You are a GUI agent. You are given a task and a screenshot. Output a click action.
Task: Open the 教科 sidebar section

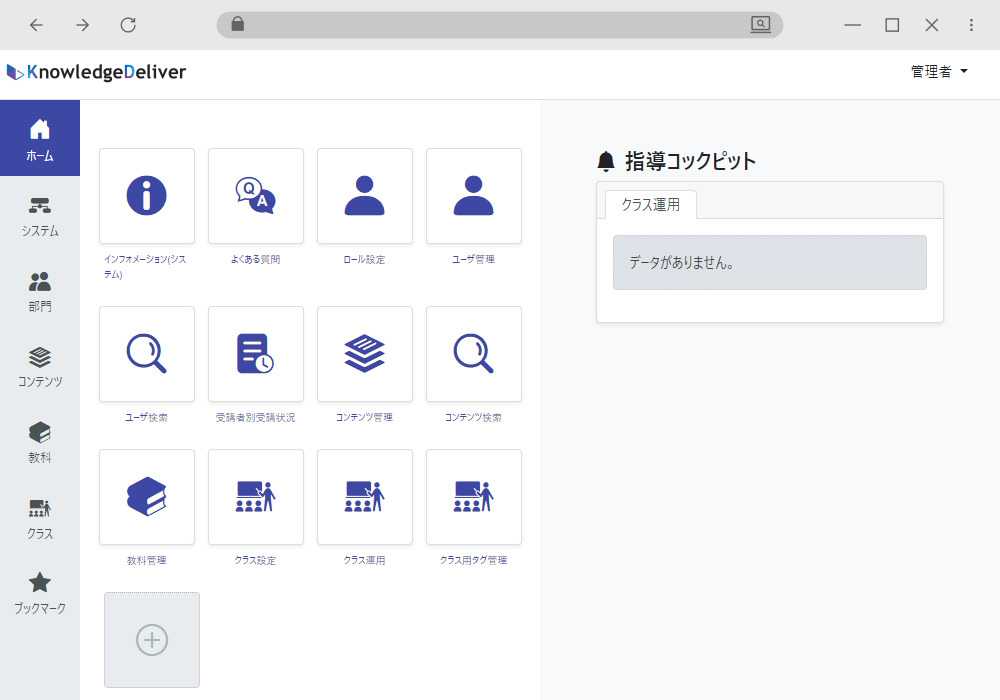pos(40,443)
